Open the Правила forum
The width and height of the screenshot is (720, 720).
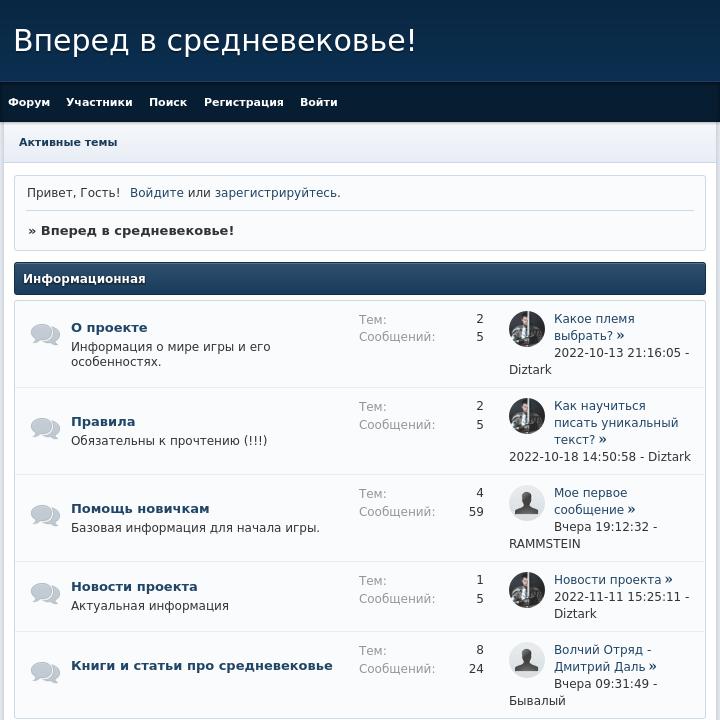pyautogui.click(x=103, y=422)
